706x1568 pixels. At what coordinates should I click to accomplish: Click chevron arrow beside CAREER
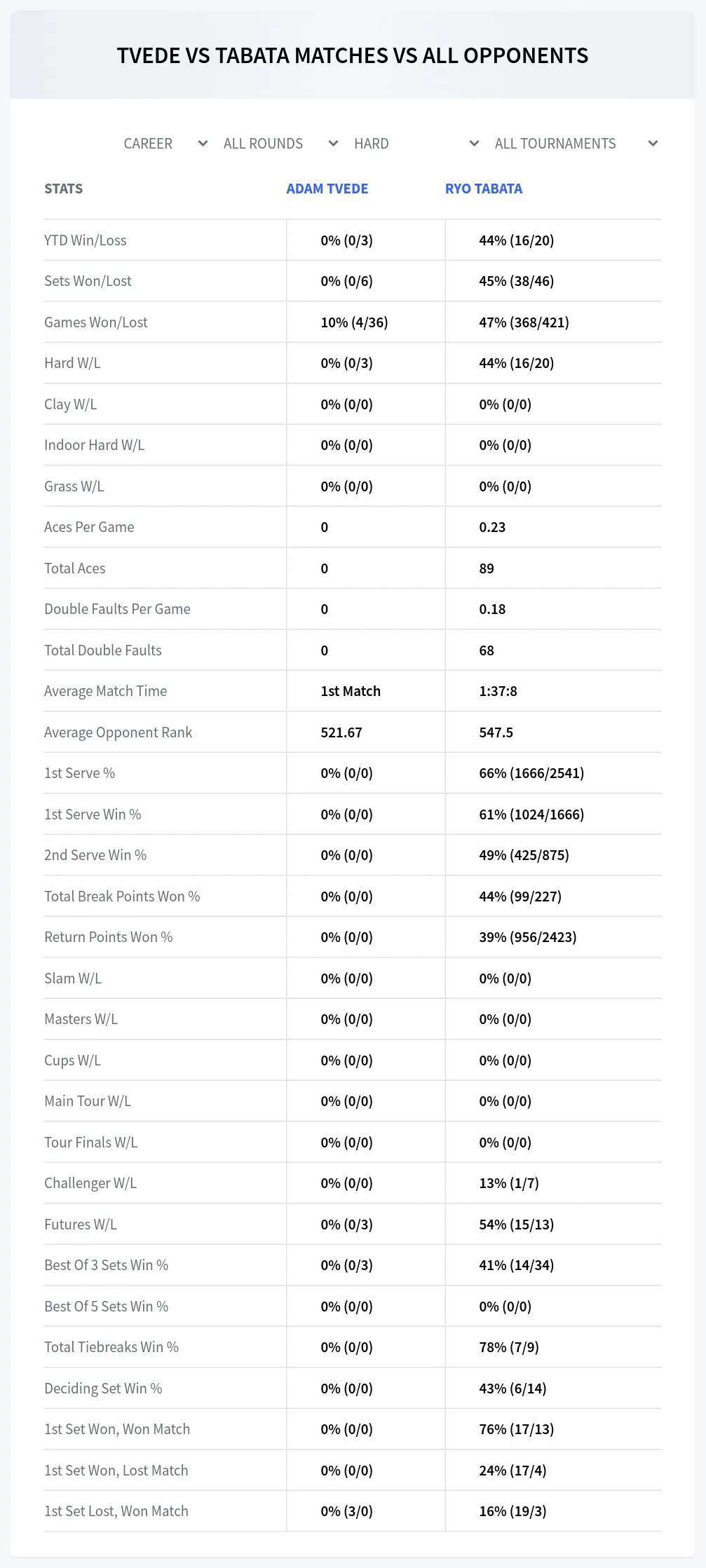[203, 144]
